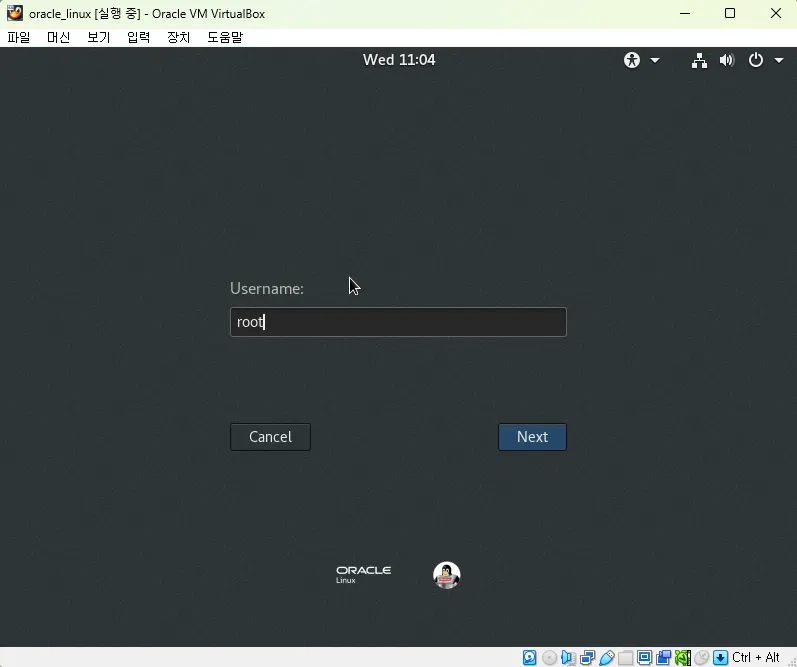
Task: Focus the Username input field
Action: pos(398,322)
